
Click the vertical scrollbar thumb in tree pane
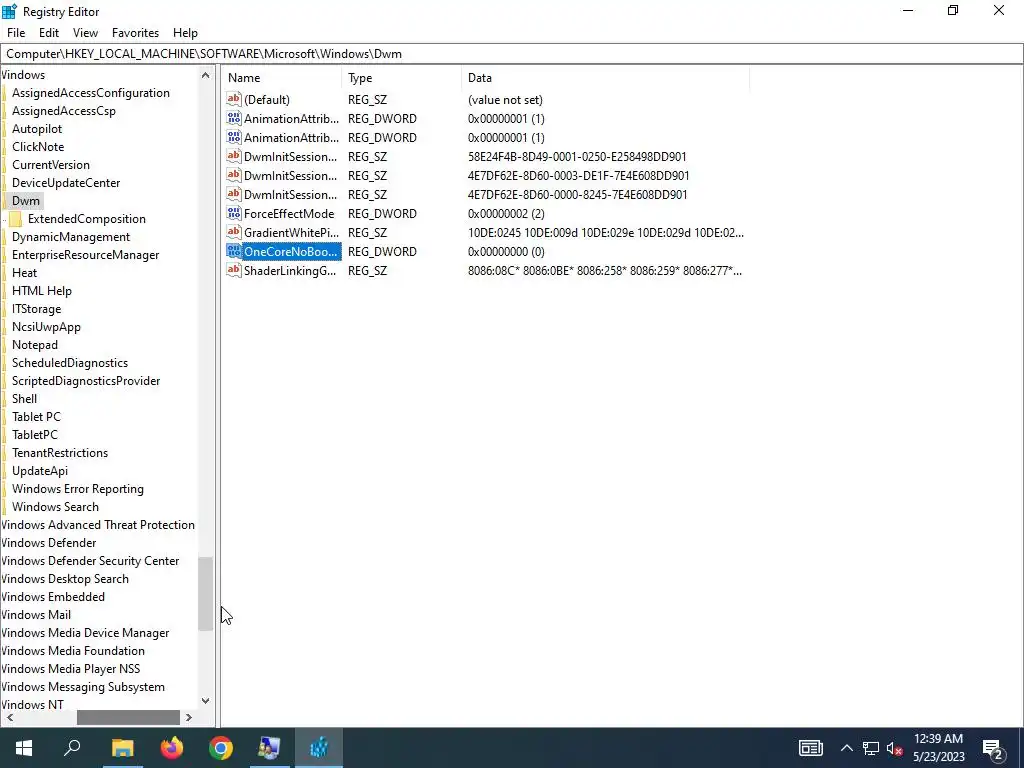tap(206, 594)
